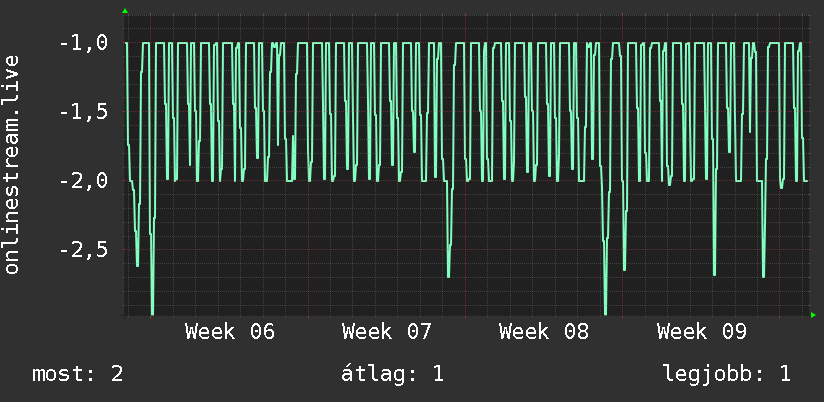Click the 'Week 08' x-axis label
This screenshot has width=824, height=402.
544,332
